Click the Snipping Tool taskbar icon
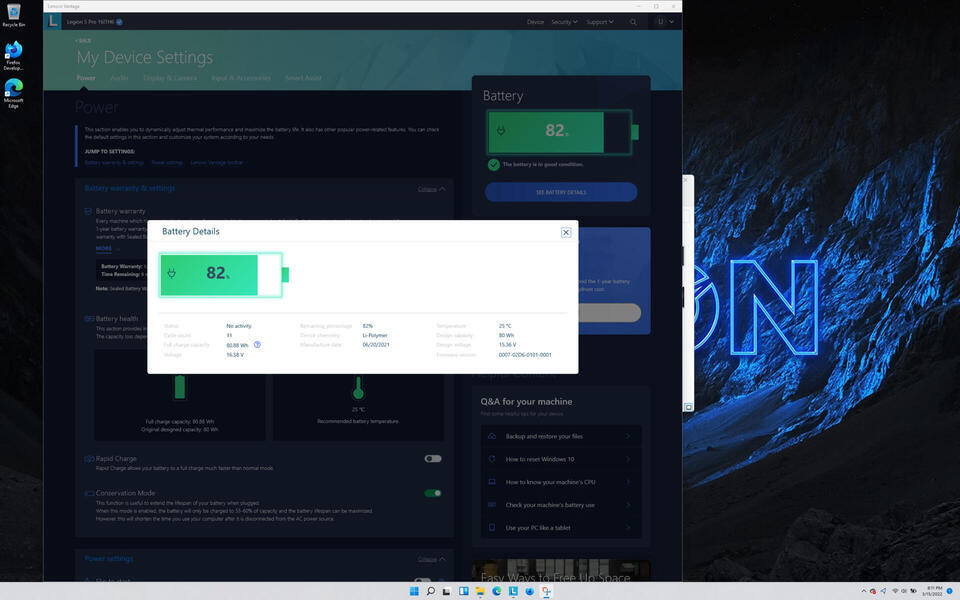Screen dimensions: 960x600 pos(546,591)
